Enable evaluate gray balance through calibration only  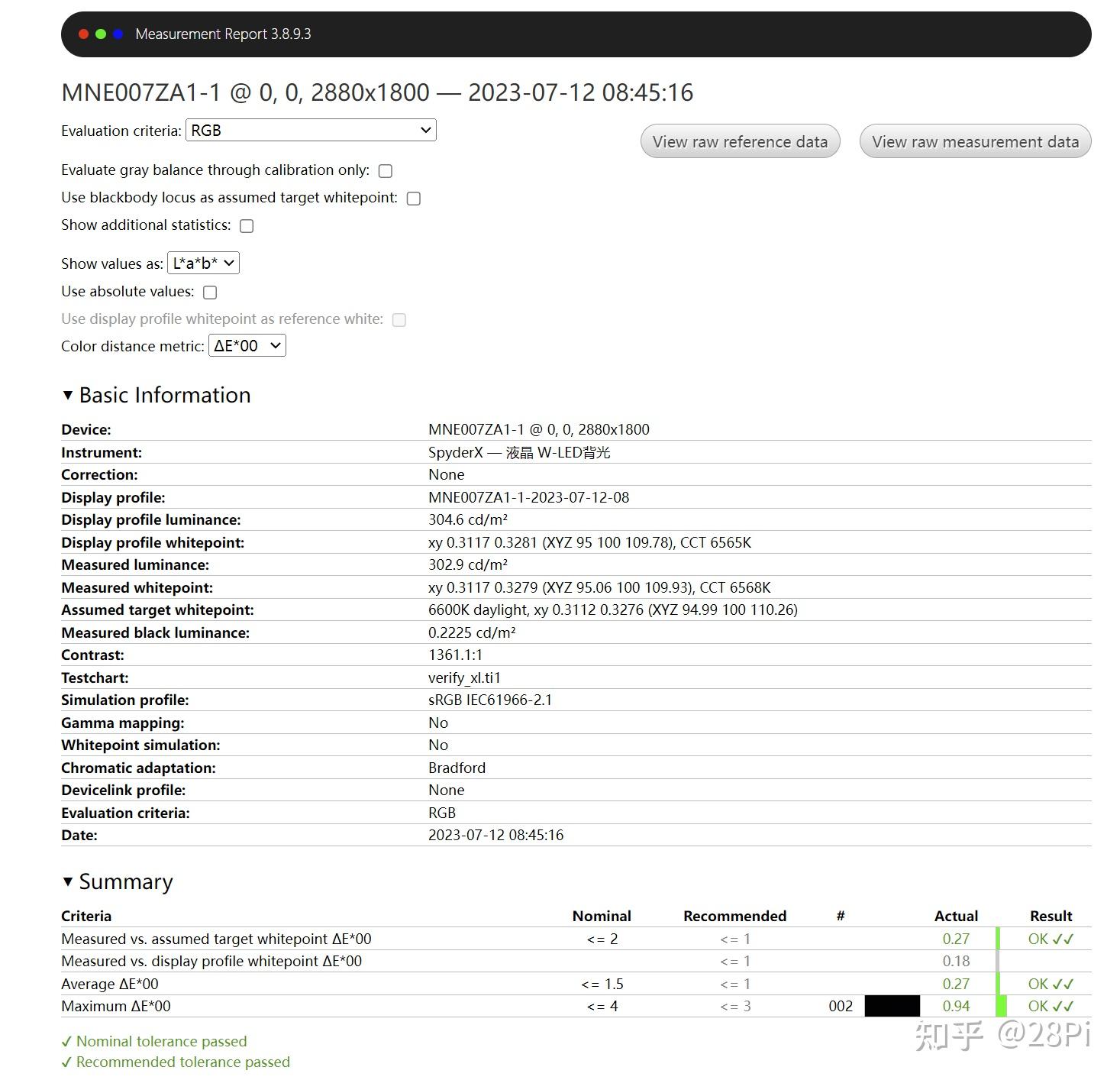pos(385,170)
